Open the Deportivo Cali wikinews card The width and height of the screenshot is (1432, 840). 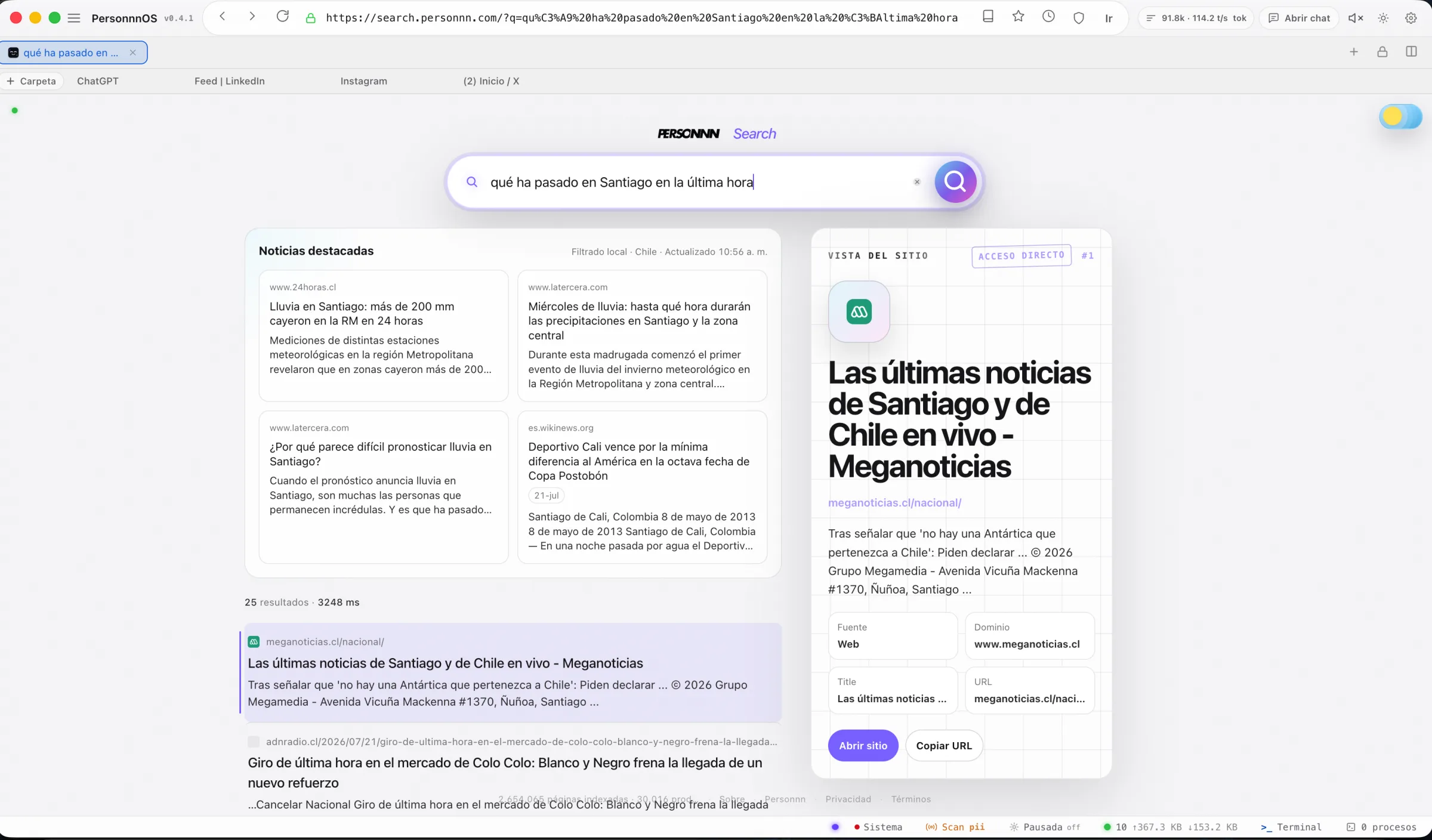click(642, 487)
